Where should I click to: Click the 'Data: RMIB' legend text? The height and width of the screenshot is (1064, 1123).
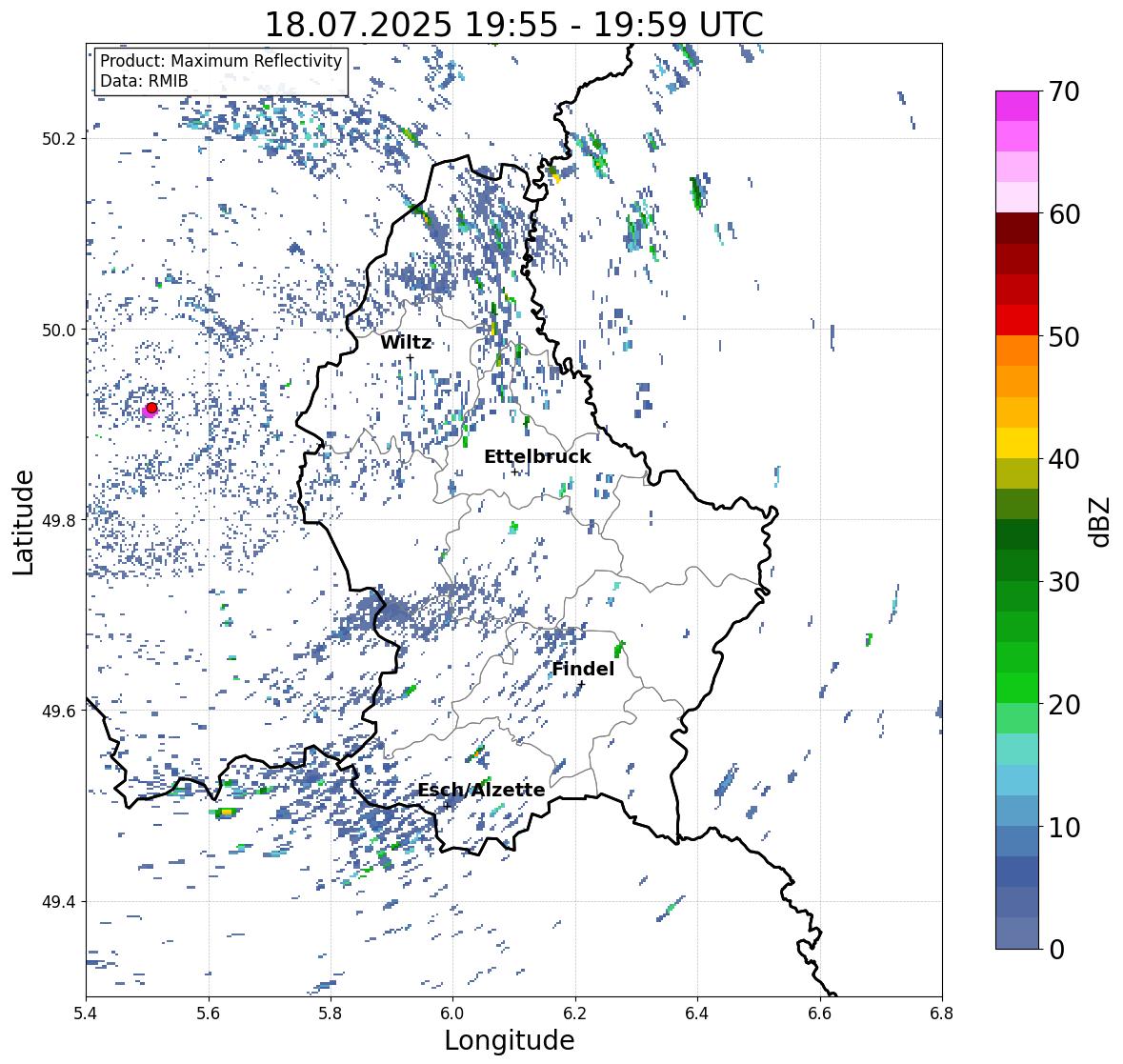point(144,81)
